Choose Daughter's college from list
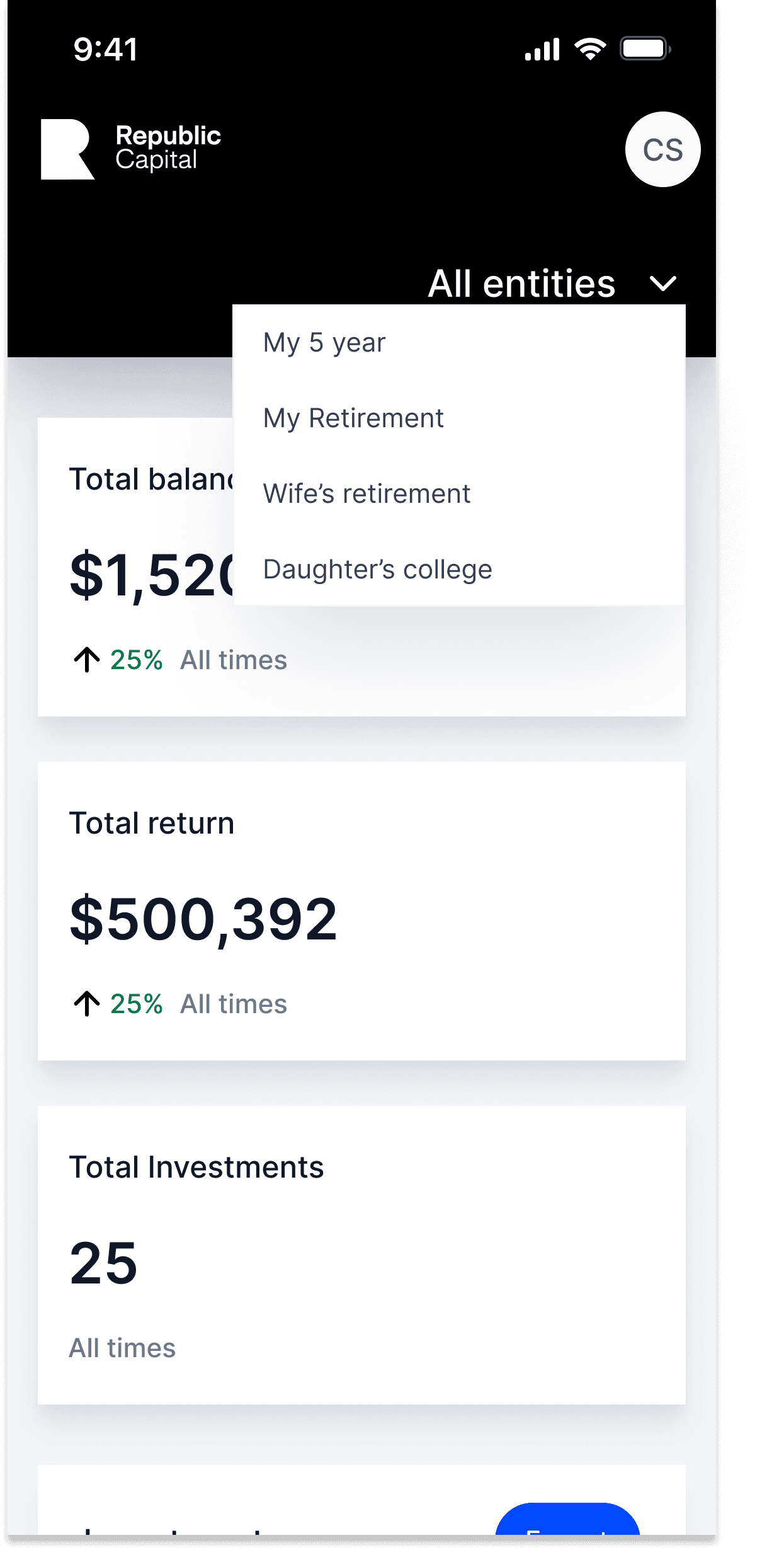 coord(377,570)
